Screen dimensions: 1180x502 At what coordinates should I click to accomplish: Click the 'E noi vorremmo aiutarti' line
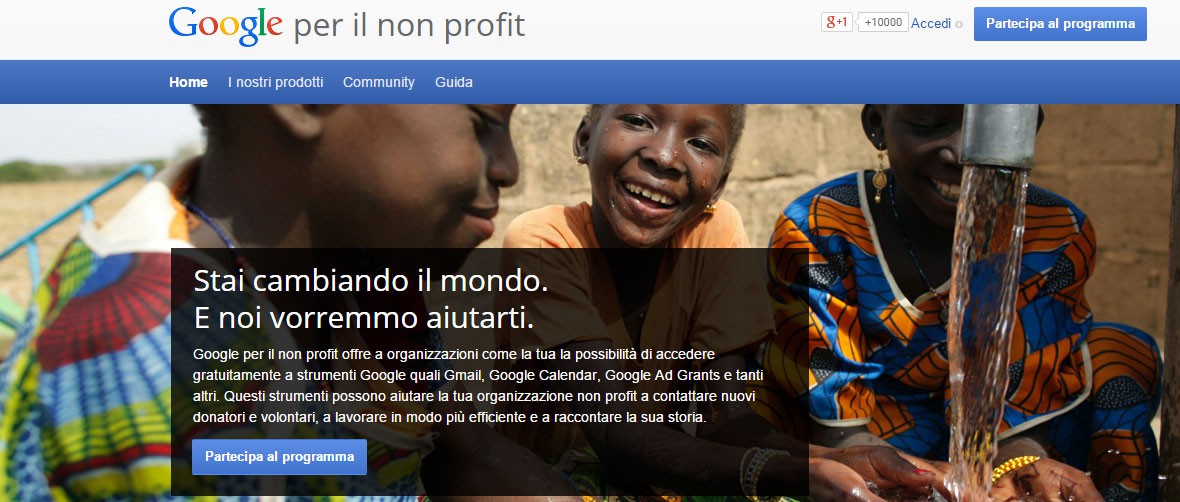[363, 318]
